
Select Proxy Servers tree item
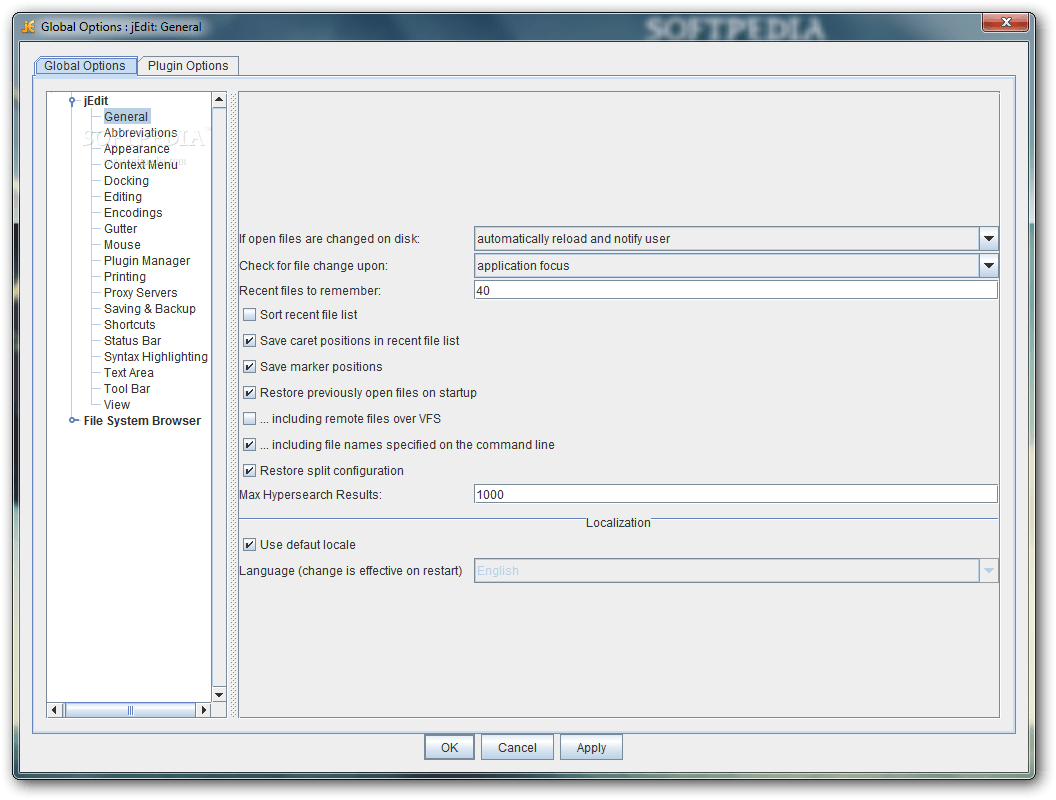141,293
